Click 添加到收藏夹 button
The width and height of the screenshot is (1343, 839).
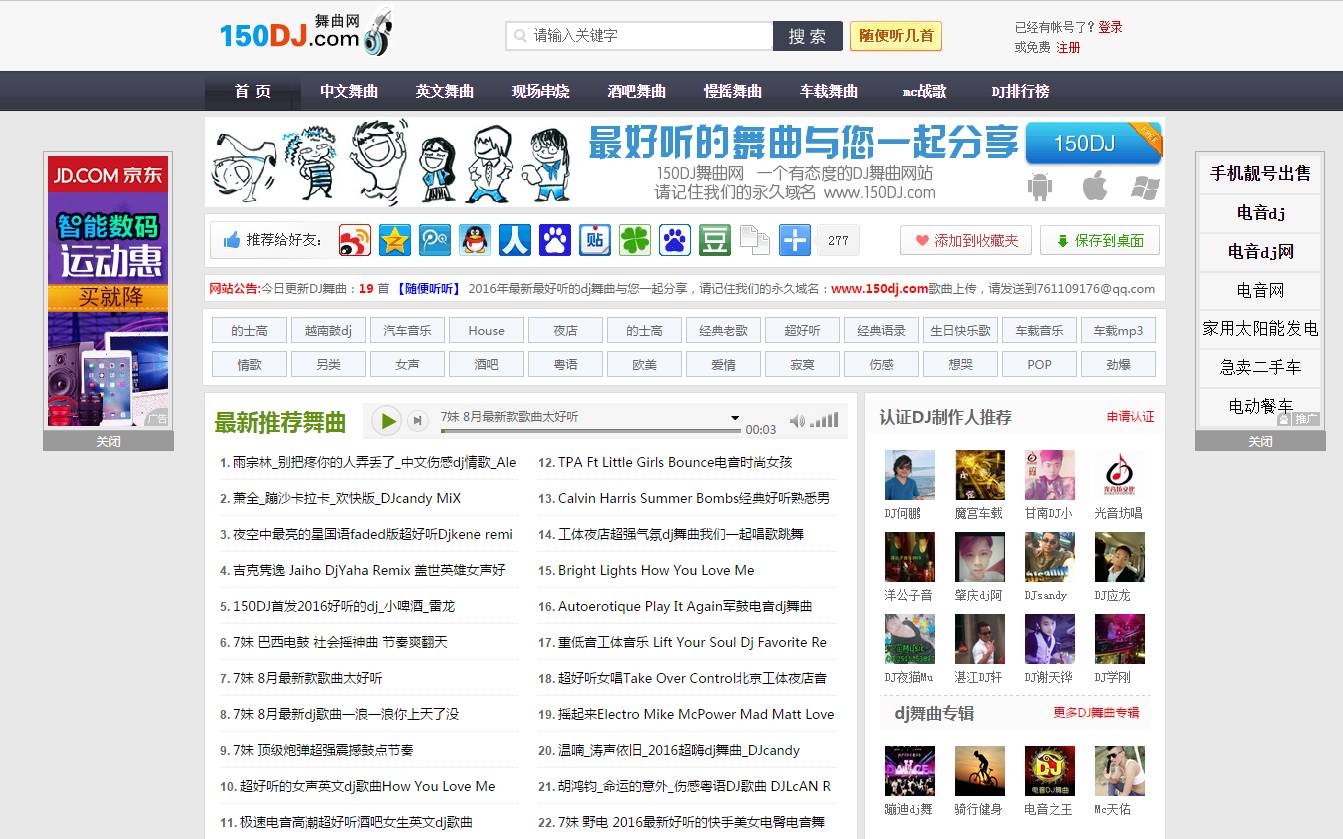[x=966, y=240]
